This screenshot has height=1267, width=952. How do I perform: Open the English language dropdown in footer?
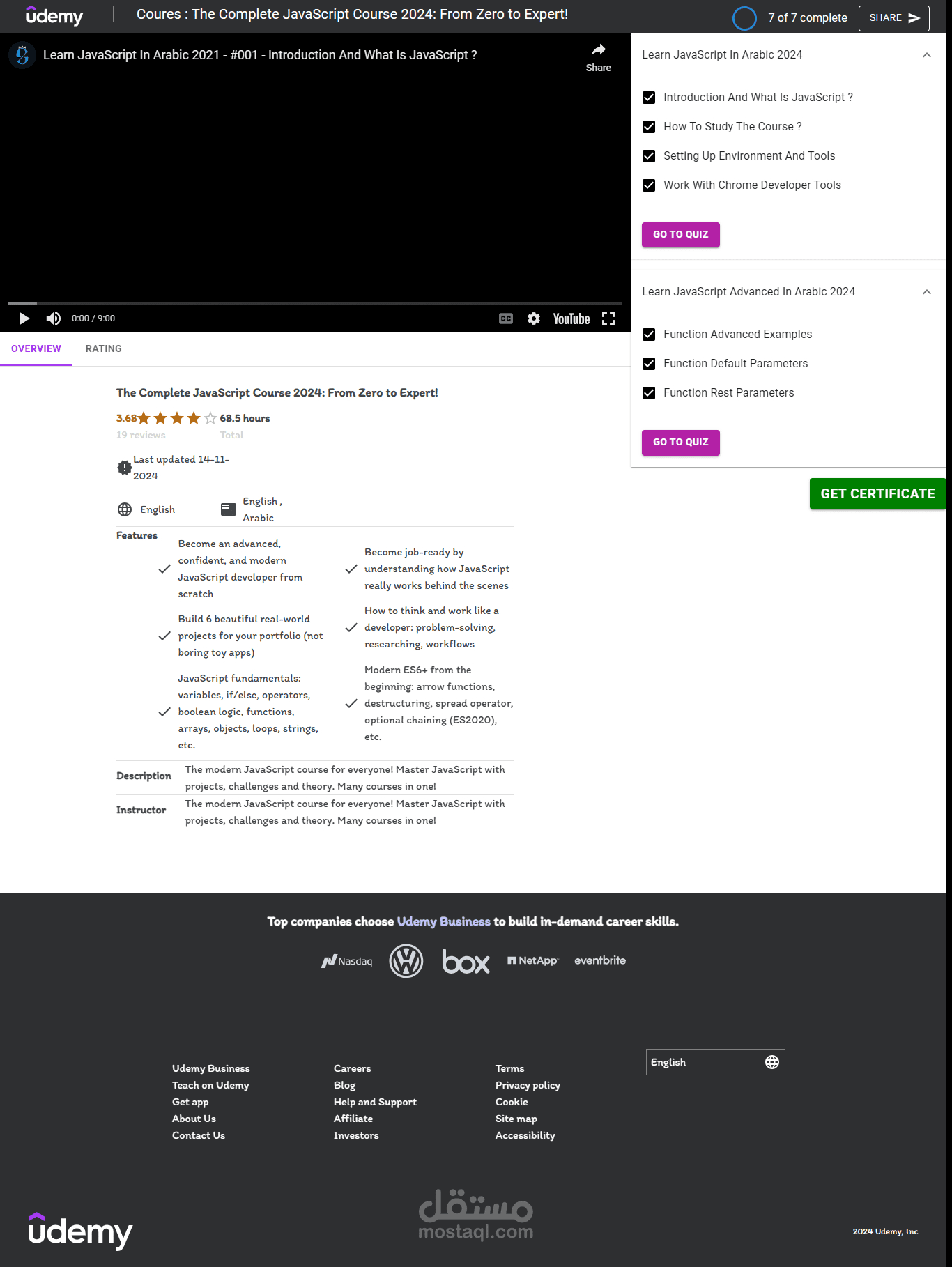click(x=716, y=1062)
